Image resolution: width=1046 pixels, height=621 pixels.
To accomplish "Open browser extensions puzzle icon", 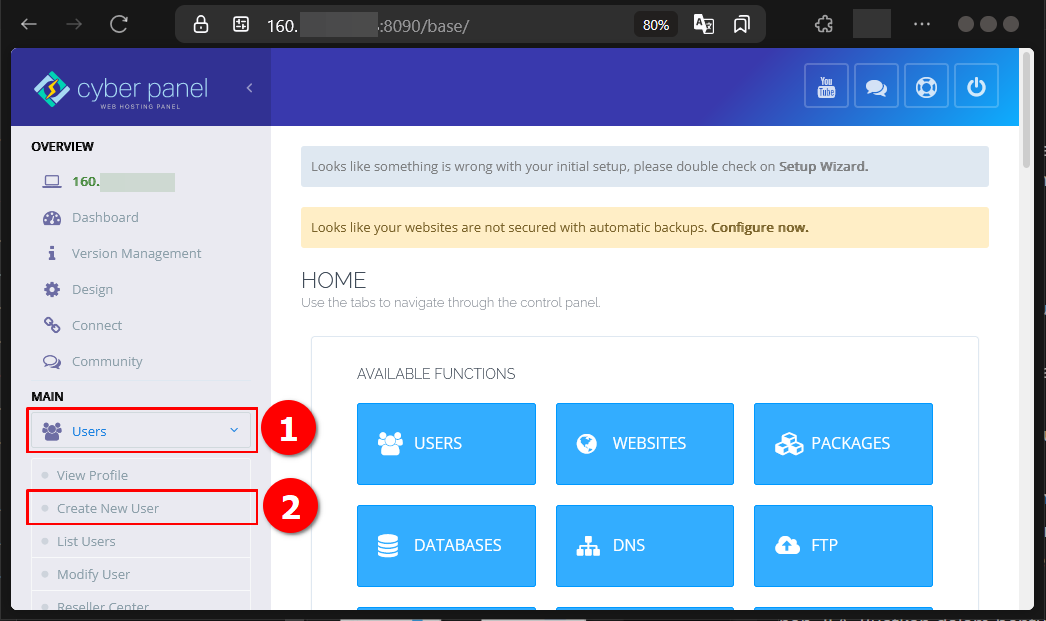I will click(x=824, y=25).
